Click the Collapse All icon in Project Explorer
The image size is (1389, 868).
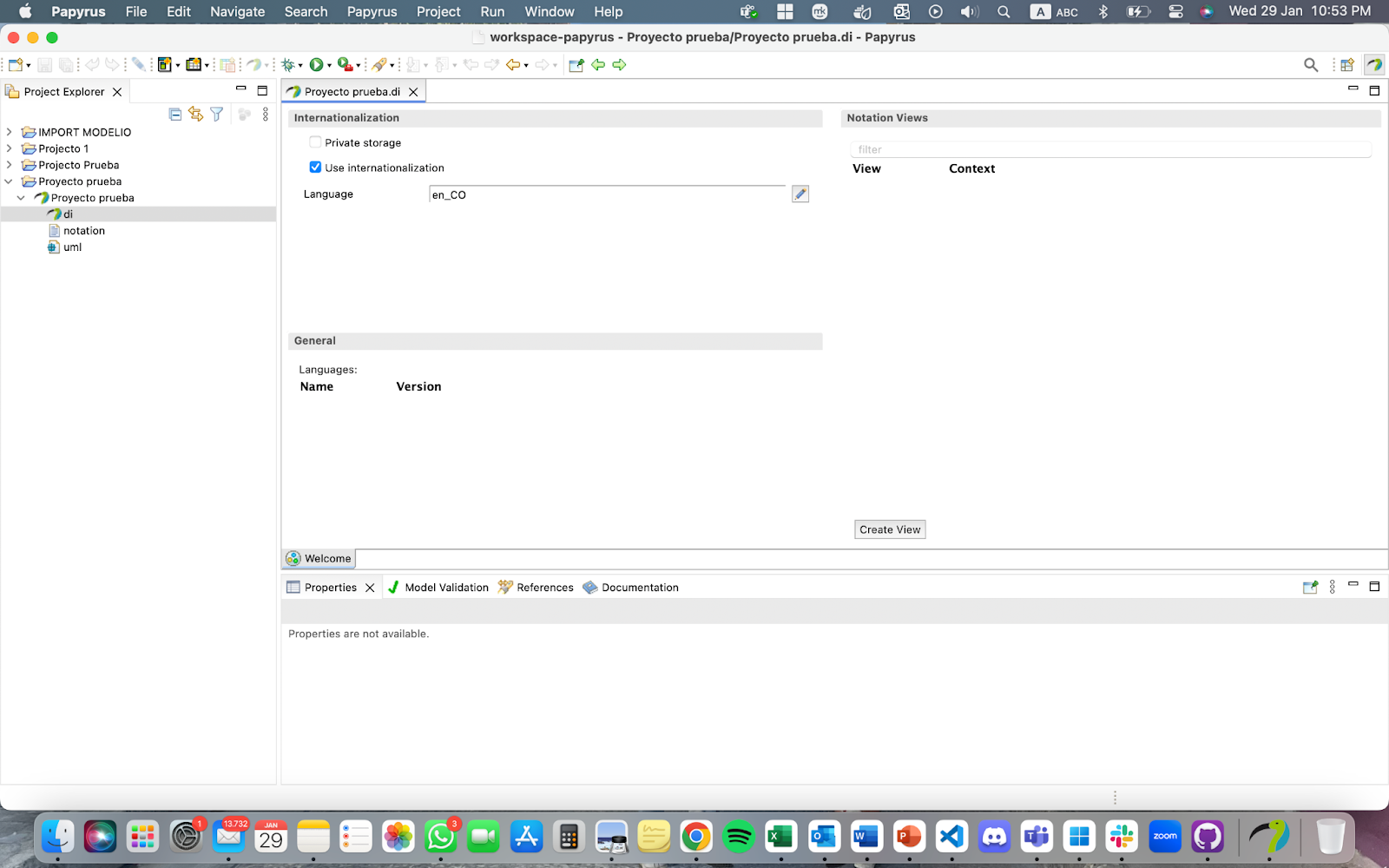click(x=175, y=115)
